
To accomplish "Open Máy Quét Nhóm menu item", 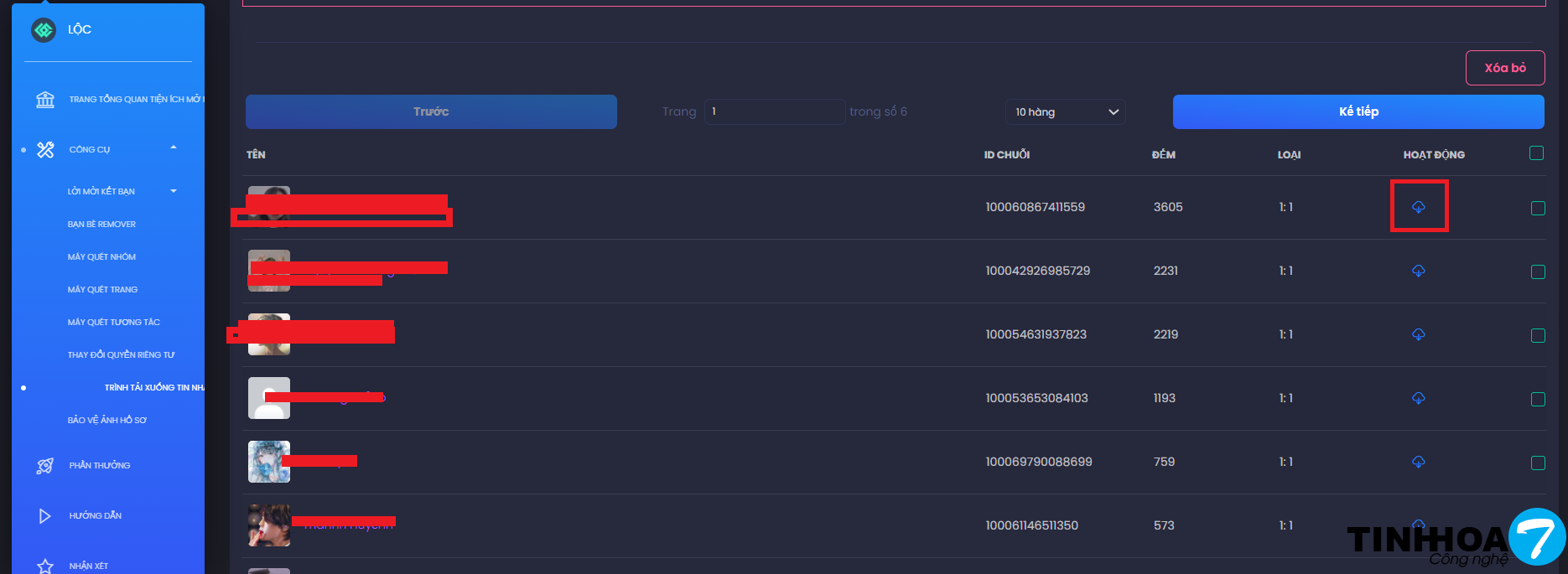I will [101, 257].
